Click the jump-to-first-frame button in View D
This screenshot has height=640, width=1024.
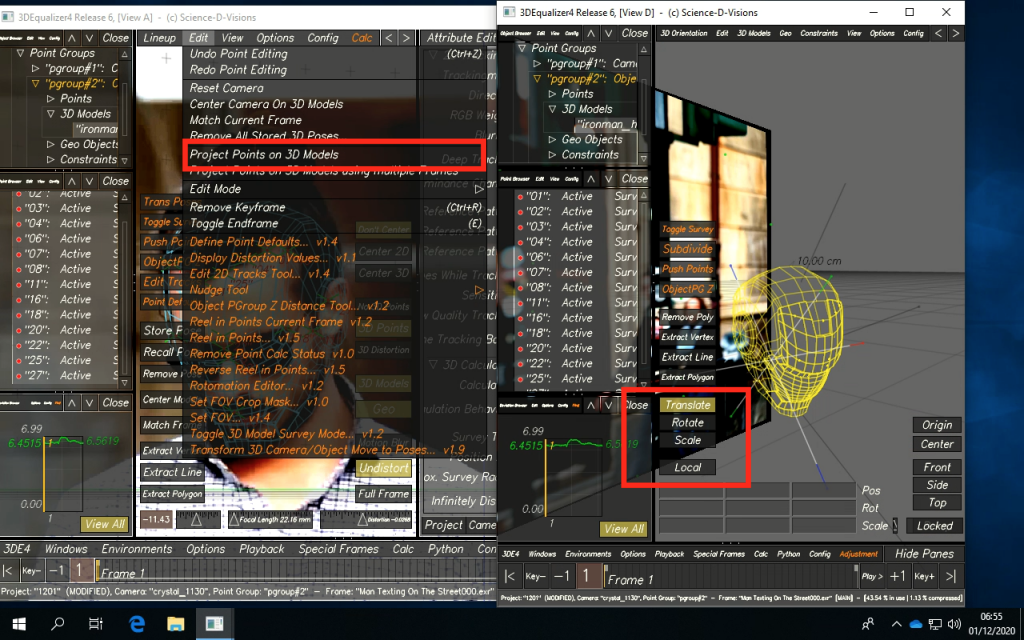pos(510,576)
